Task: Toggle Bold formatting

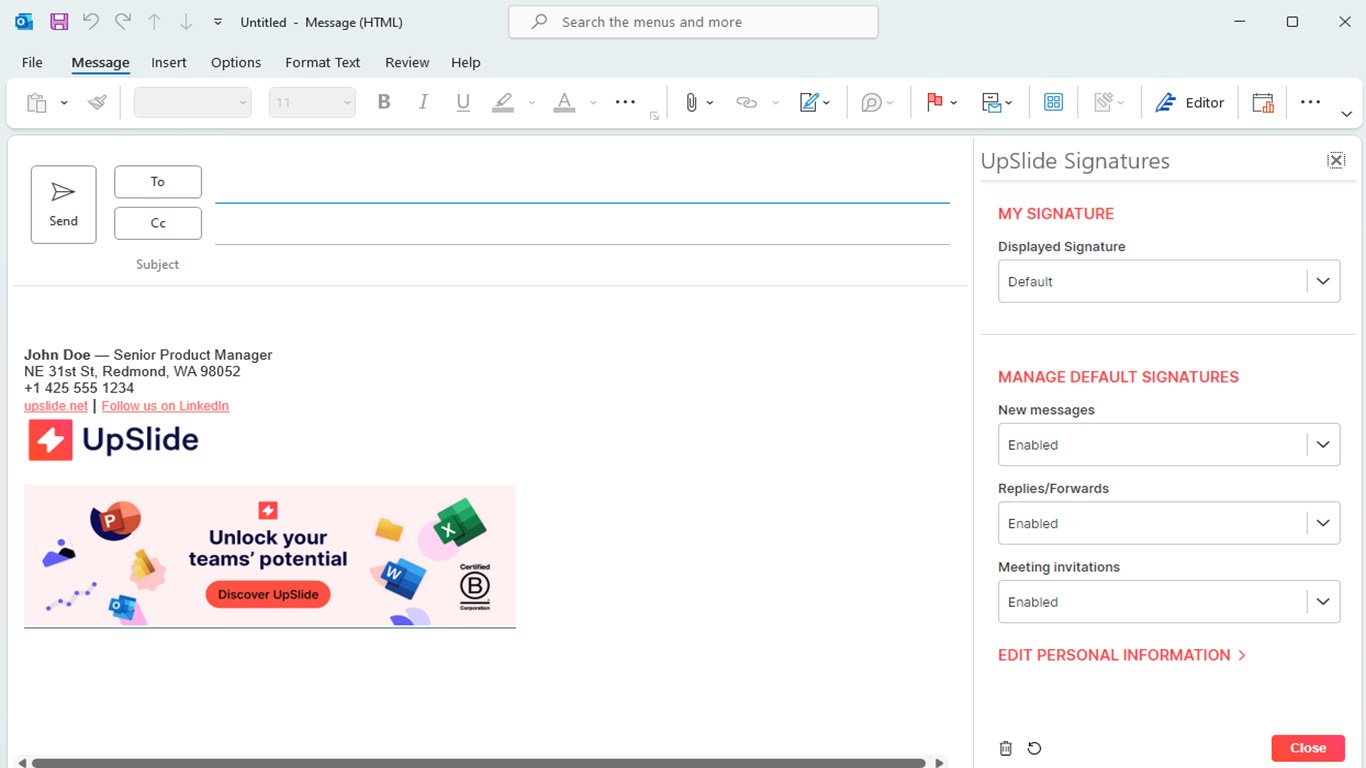Action: point(384,102)
